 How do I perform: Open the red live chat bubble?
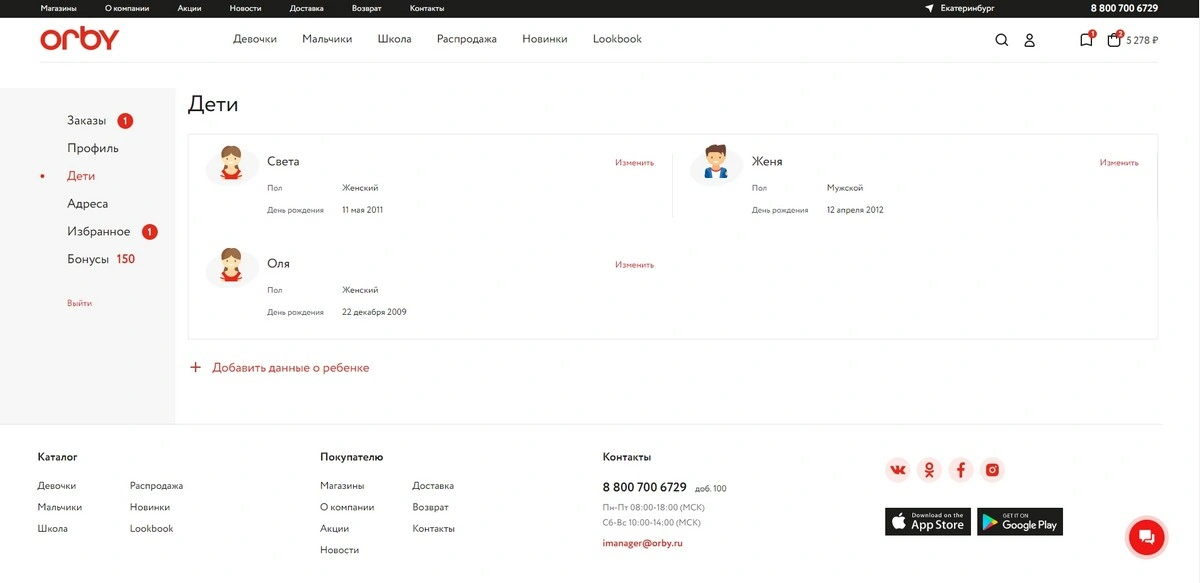(x=1146, y=537)
